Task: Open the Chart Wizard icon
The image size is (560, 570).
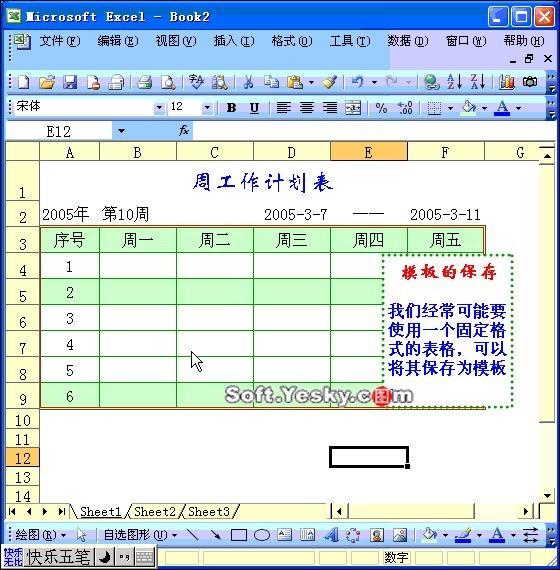Action: [506, 82]
